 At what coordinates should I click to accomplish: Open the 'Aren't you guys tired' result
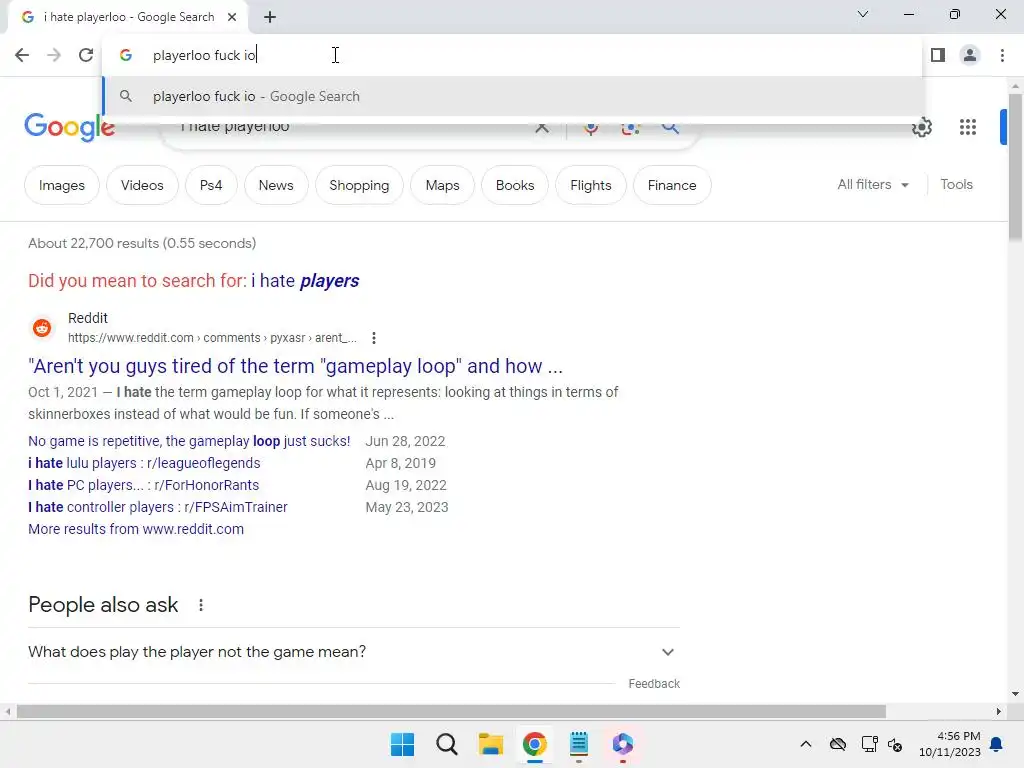pyautogui.click(x=295, y=366)
